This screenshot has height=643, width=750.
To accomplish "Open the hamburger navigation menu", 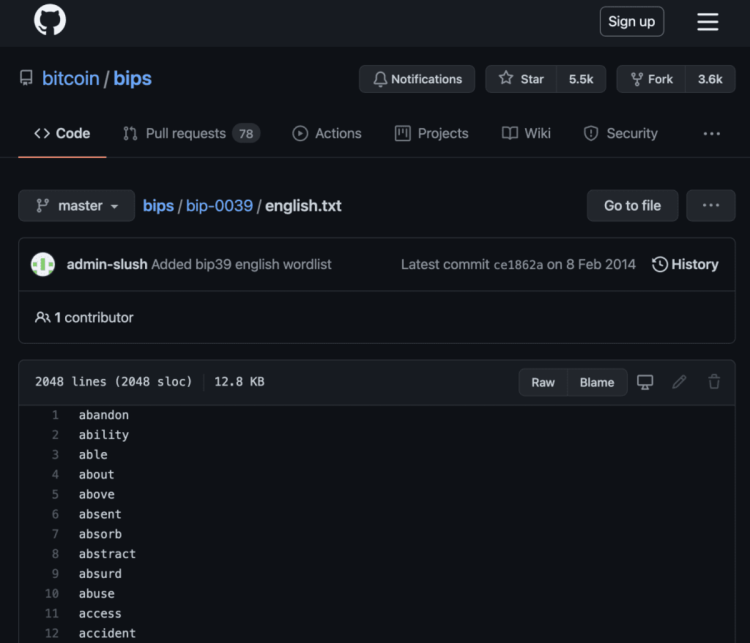I will point(707,22).
